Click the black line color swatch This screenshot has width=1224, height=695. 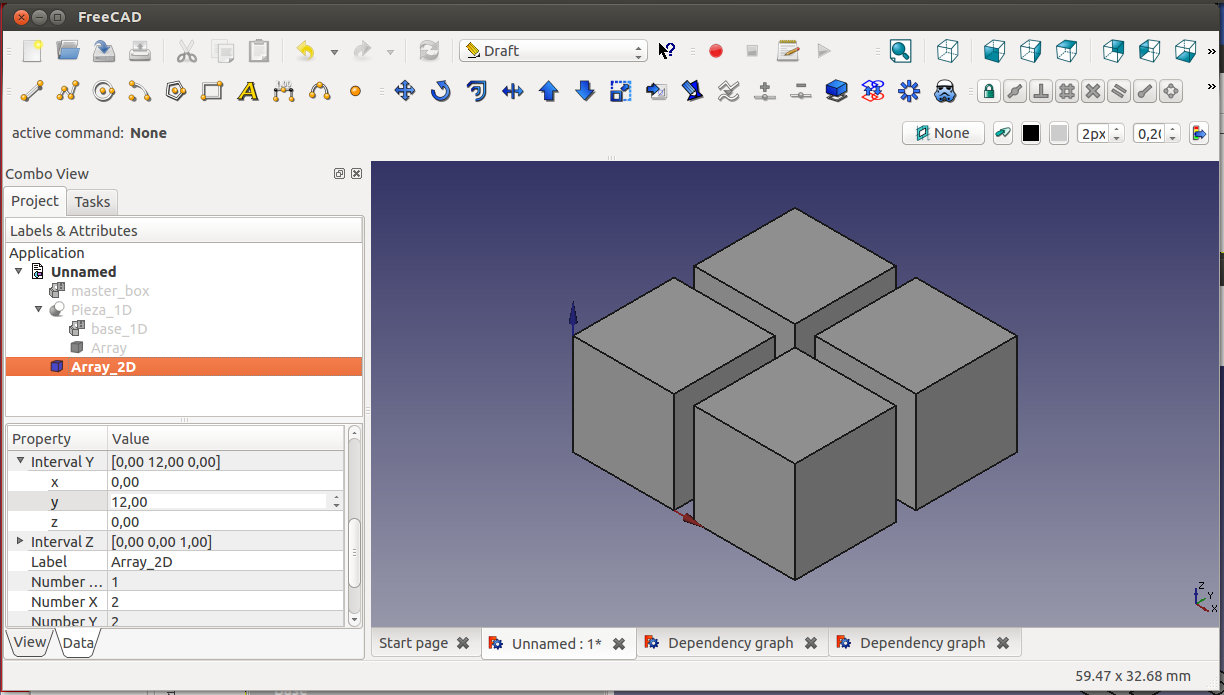[x=1031, y=133]
